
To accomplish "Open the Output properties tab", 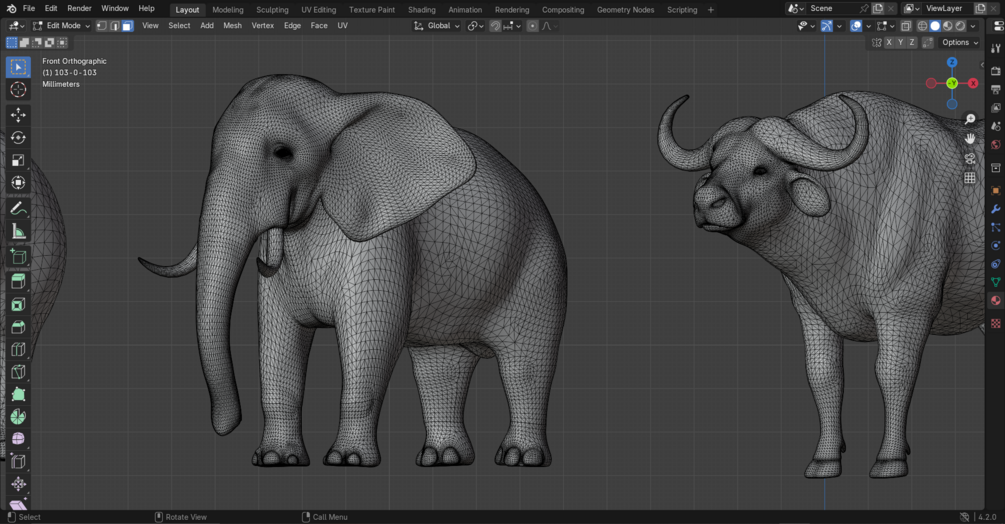I will pyautogui.click(x=995, y=90).
